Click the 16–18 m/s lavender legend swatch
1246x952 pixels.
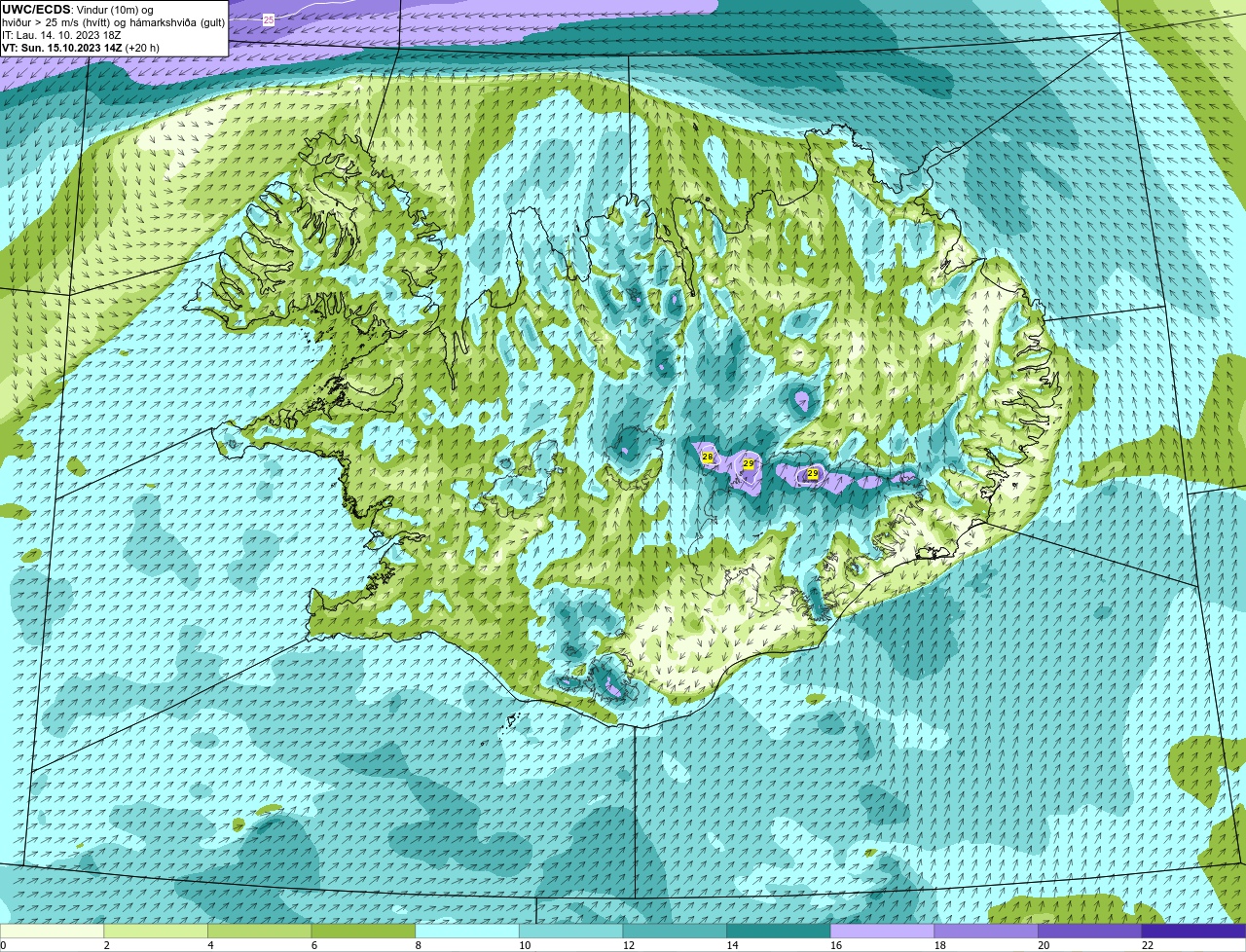coord(882,932)
